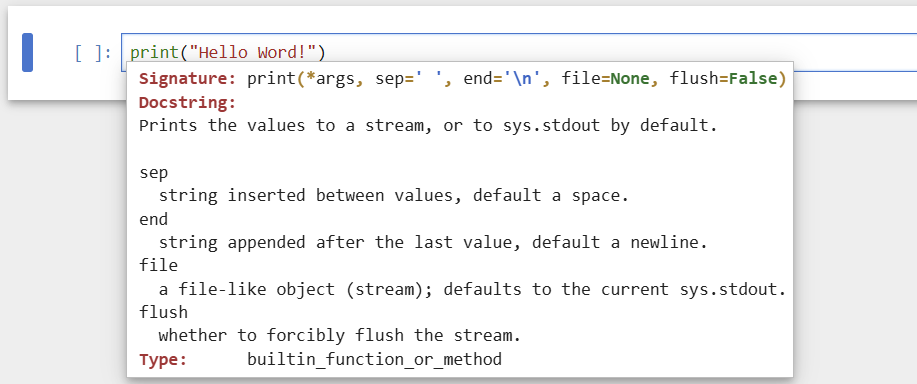
Task: Click the code cell input containing print("Hello Word!")
Action: pyautogui.click(x=519, y=53)
